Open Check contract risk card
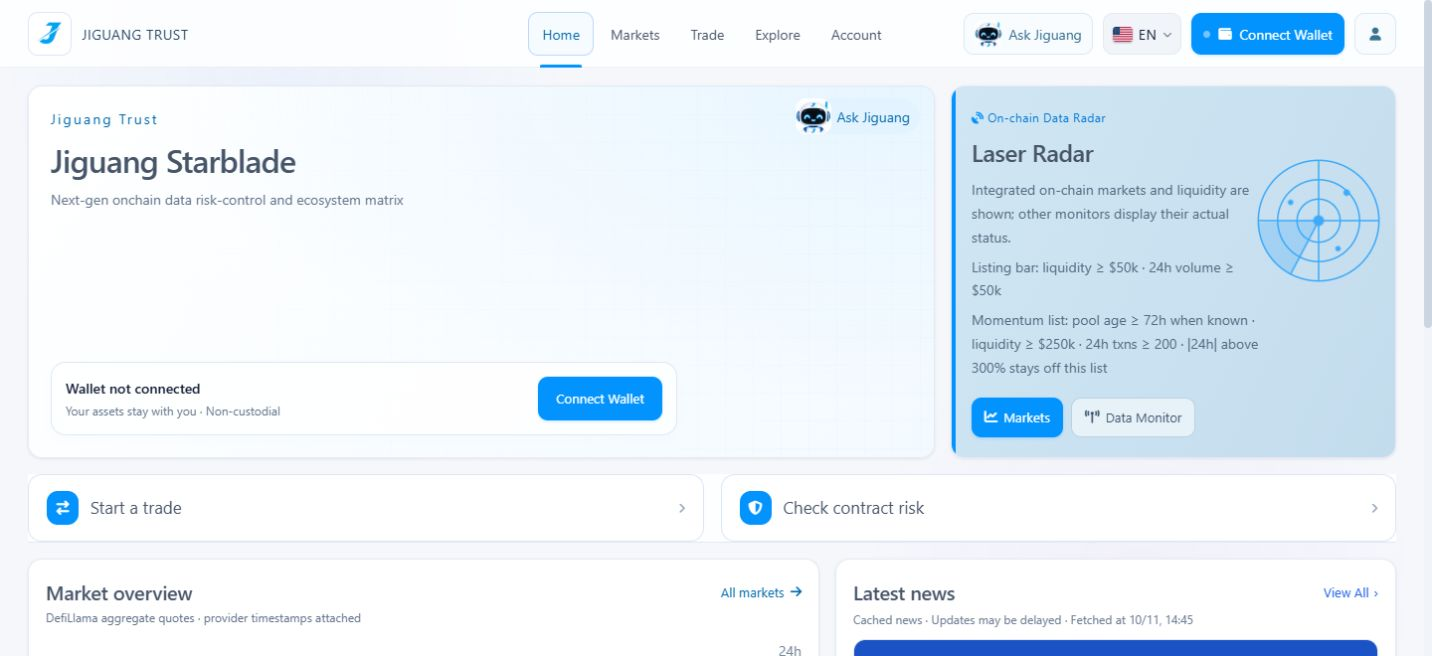 point(1058,508)
